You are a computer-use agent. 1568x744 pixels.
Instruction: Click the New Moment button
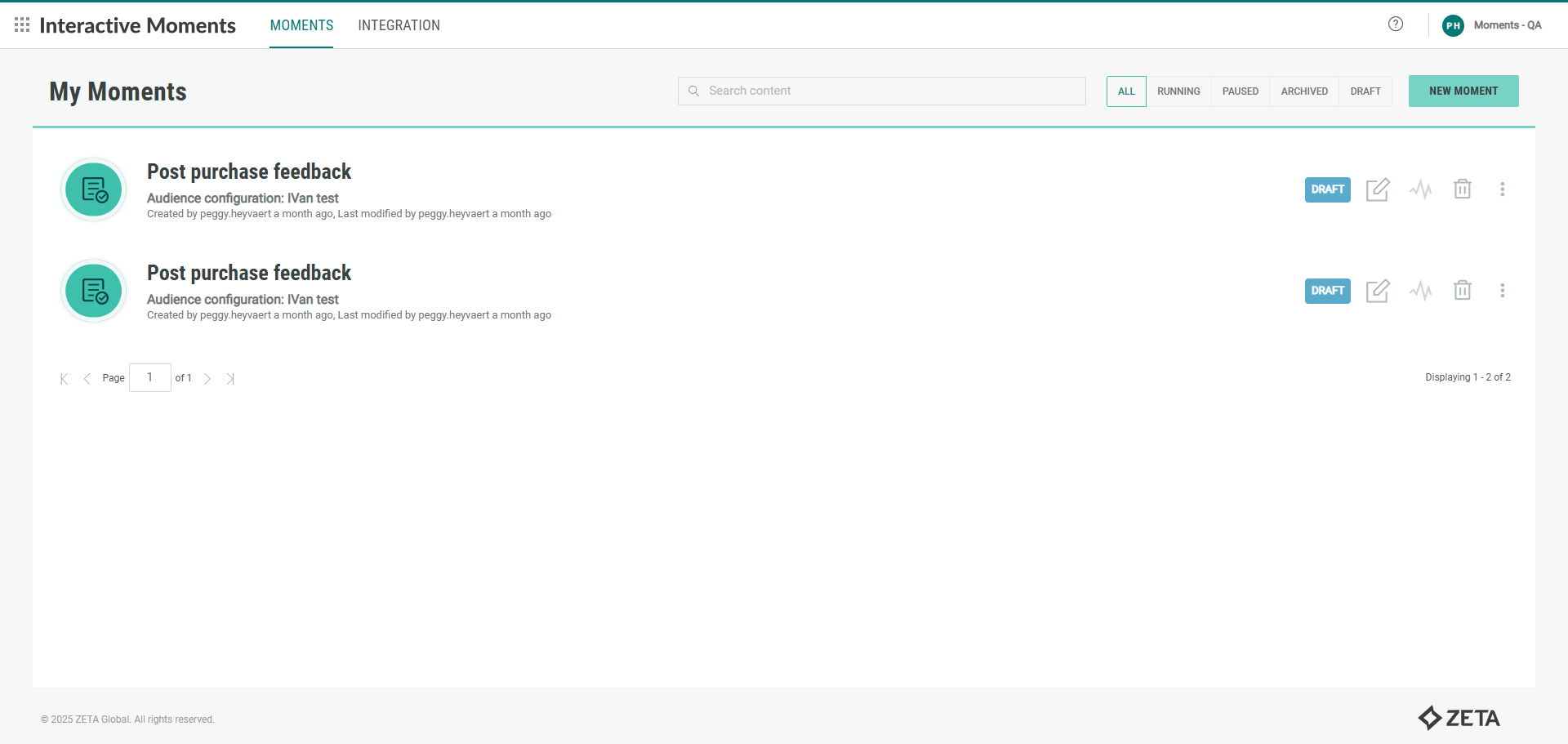pos(1463,91)
